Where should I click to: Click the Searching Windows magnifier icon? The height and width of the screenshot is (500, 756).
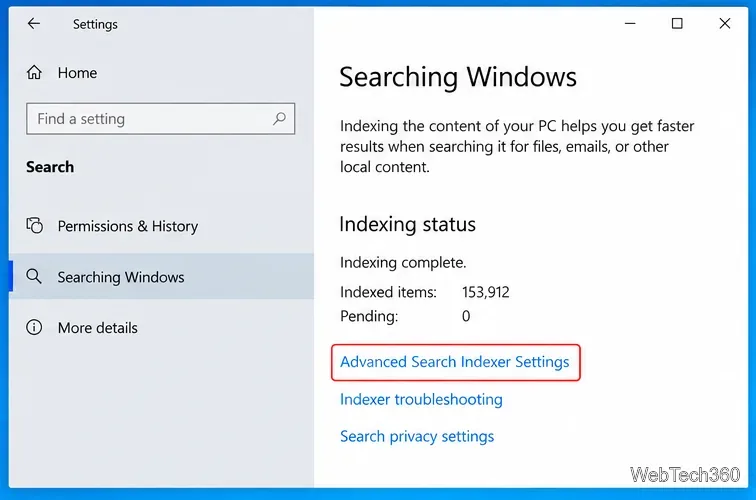click(x=34, y=277)
